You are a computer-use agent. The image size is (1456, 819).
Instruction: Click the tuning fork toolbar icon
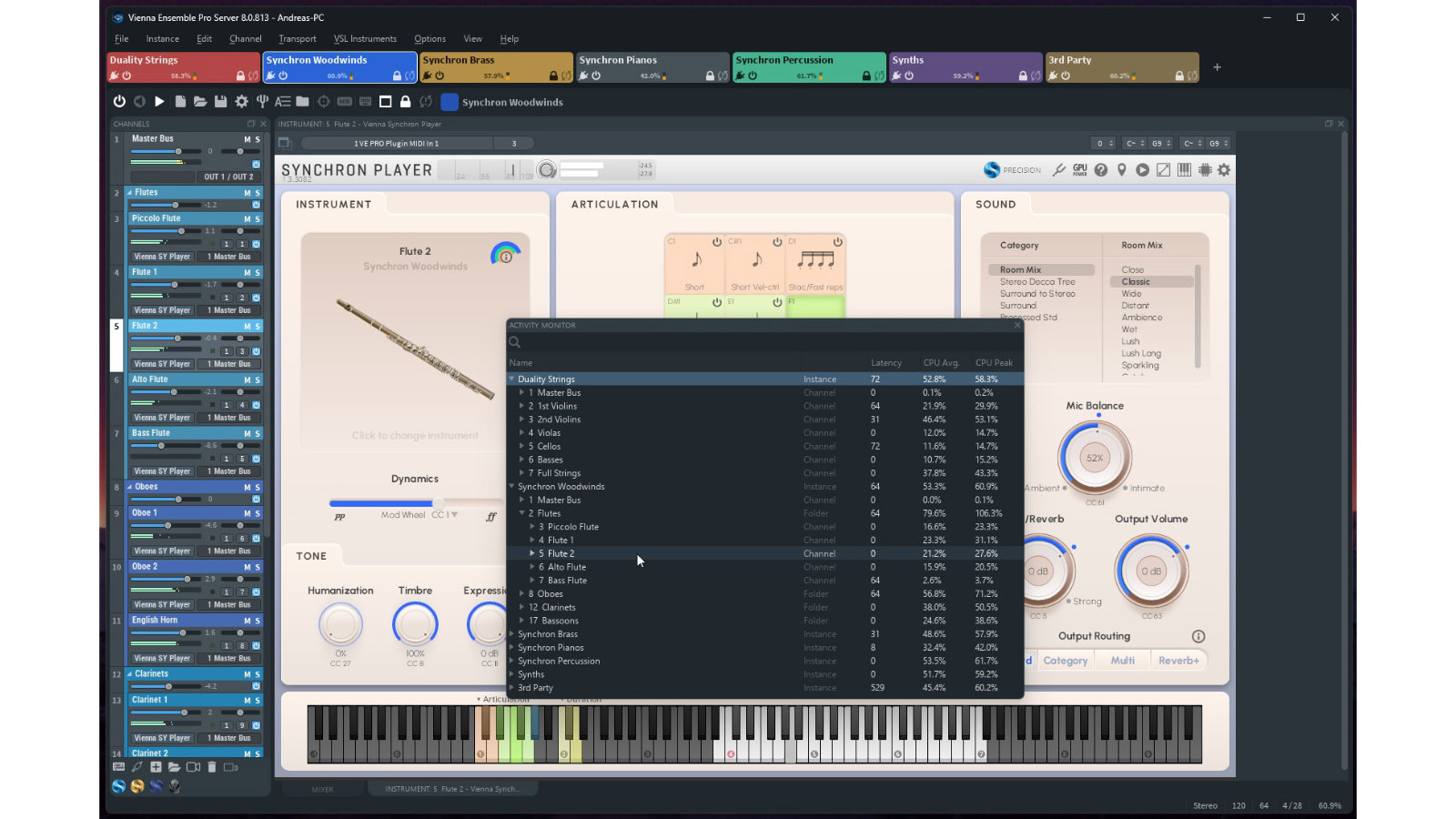tap(262, 102)
